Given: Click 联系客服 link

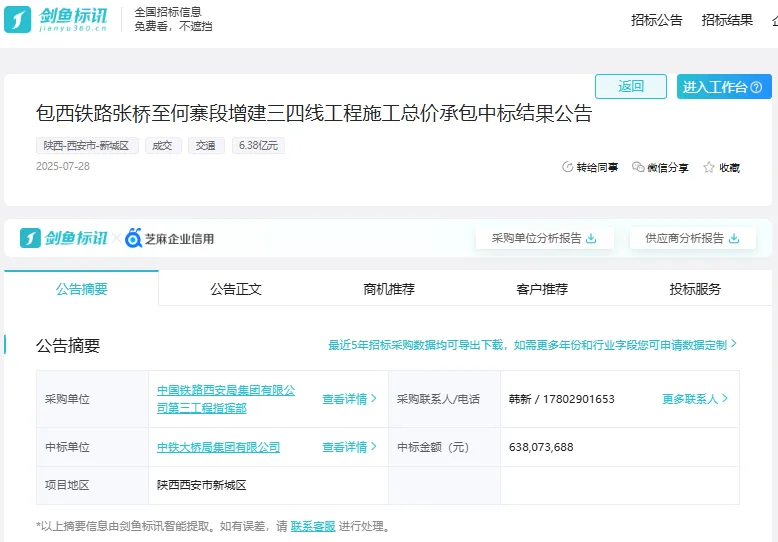Looking at the screenshot, I should [313, 526].
